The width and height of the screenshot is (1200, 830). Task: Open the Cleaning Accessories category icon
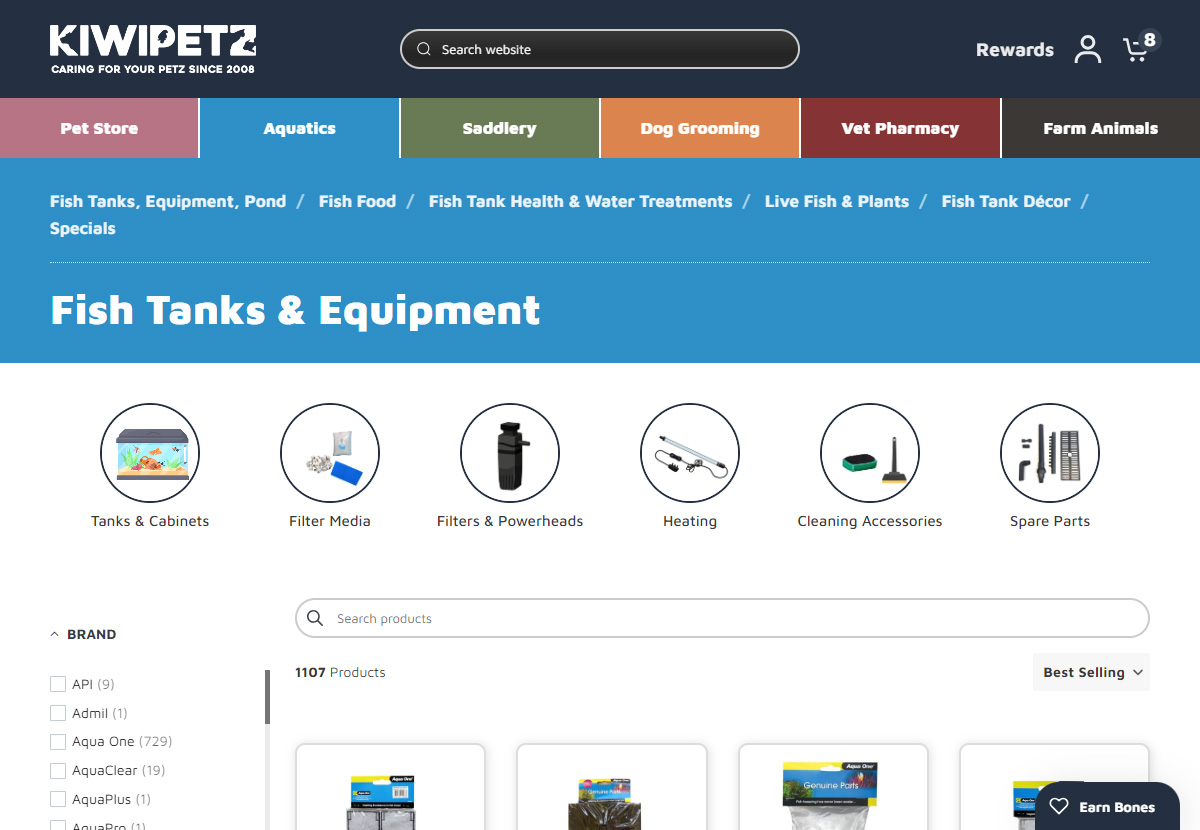870,453
